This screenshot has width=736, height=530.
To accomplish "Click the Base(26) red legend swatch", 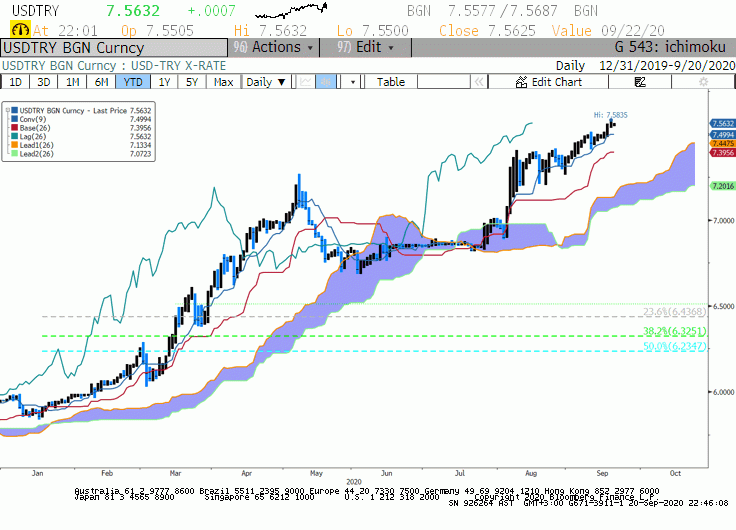I will click(x=15, y=128).
